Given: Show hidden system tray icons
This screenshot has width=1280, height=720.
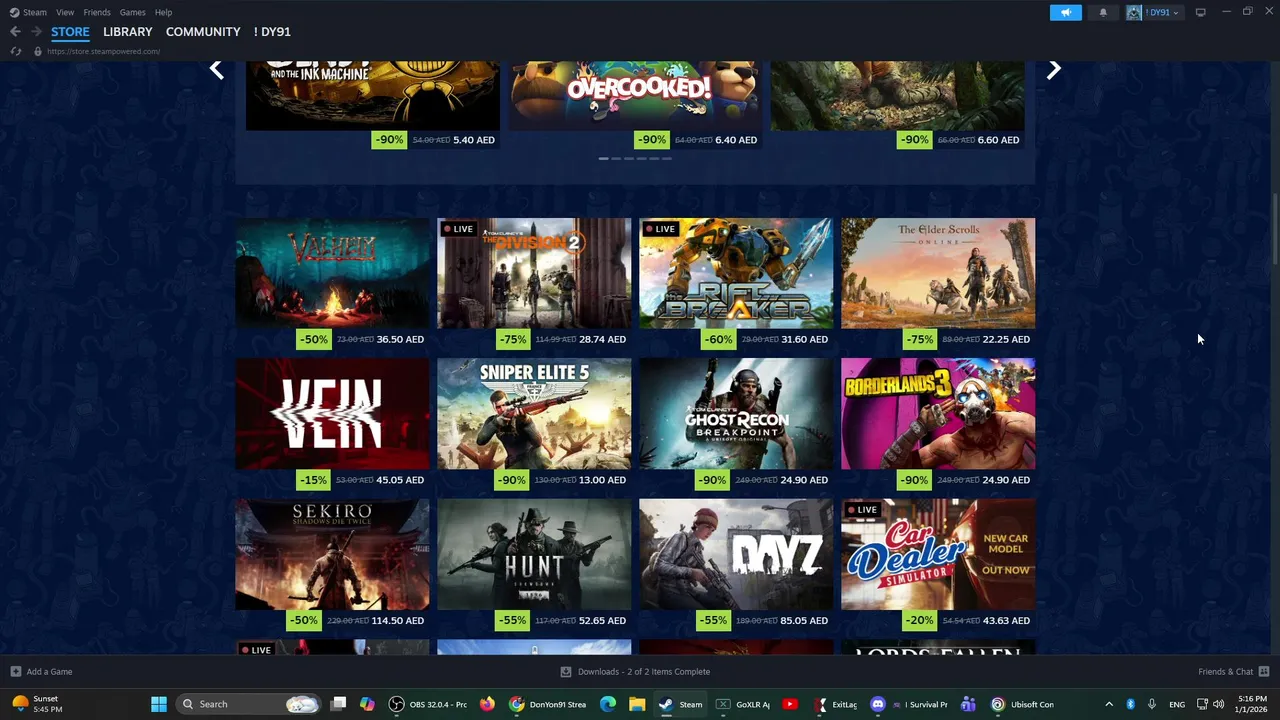Looking at the screenshot, I should coord(1108,704).
